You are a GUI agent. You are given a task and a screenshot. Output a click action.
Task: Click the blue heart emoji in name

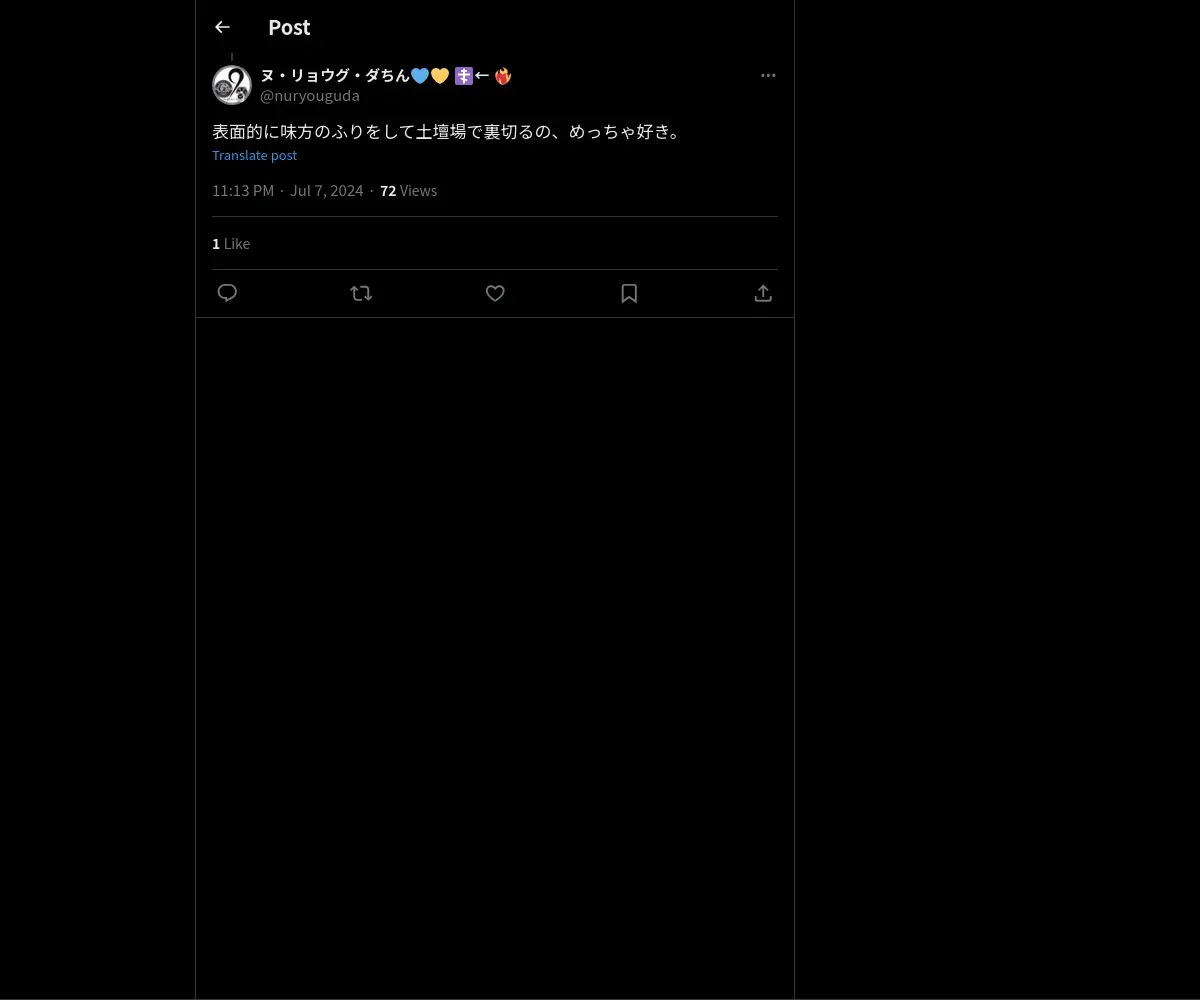(x=420, y=75)
